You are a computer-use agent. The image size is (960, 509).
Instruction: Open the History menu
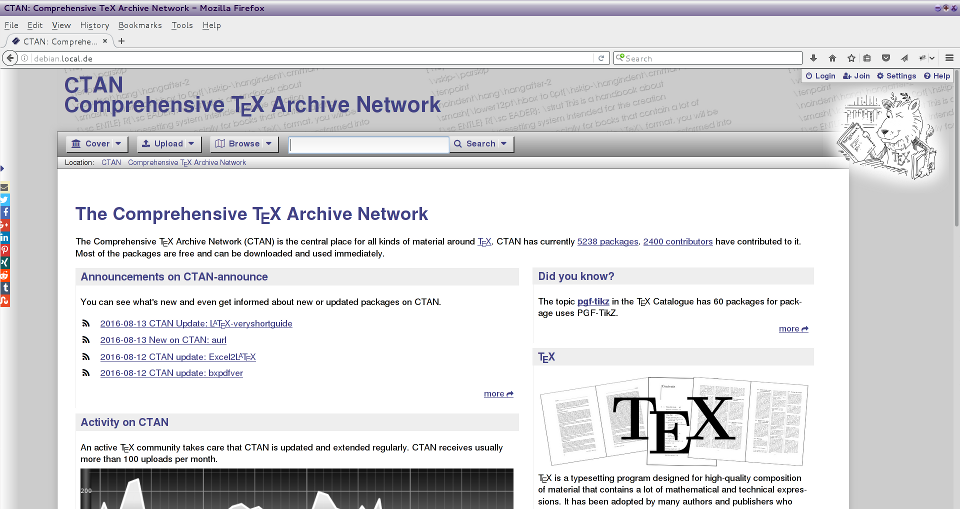point(95,25)
